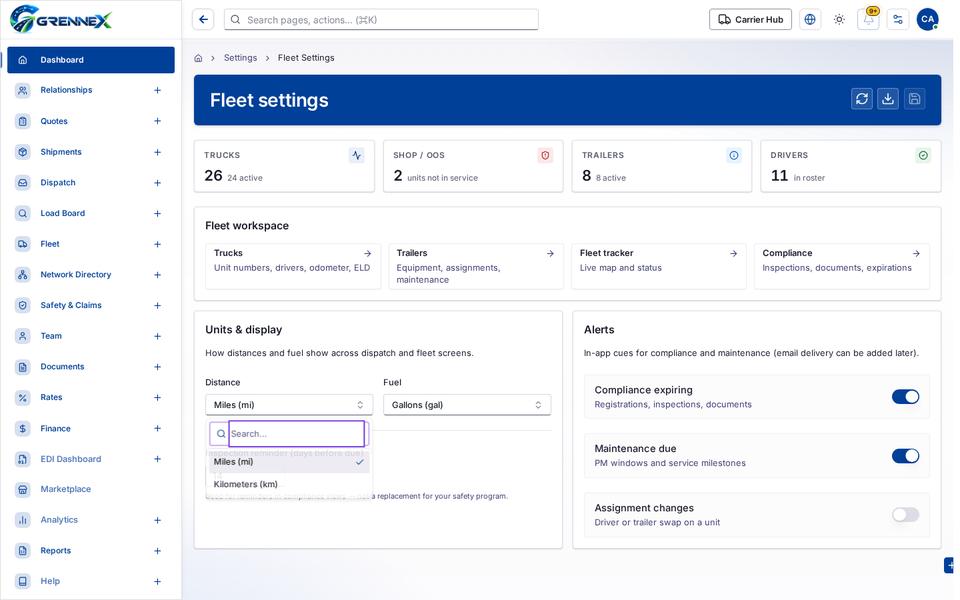The image size is (960, 600).
Task: Expand the Relationships sidebar section
Action: [x=157, y=91]
